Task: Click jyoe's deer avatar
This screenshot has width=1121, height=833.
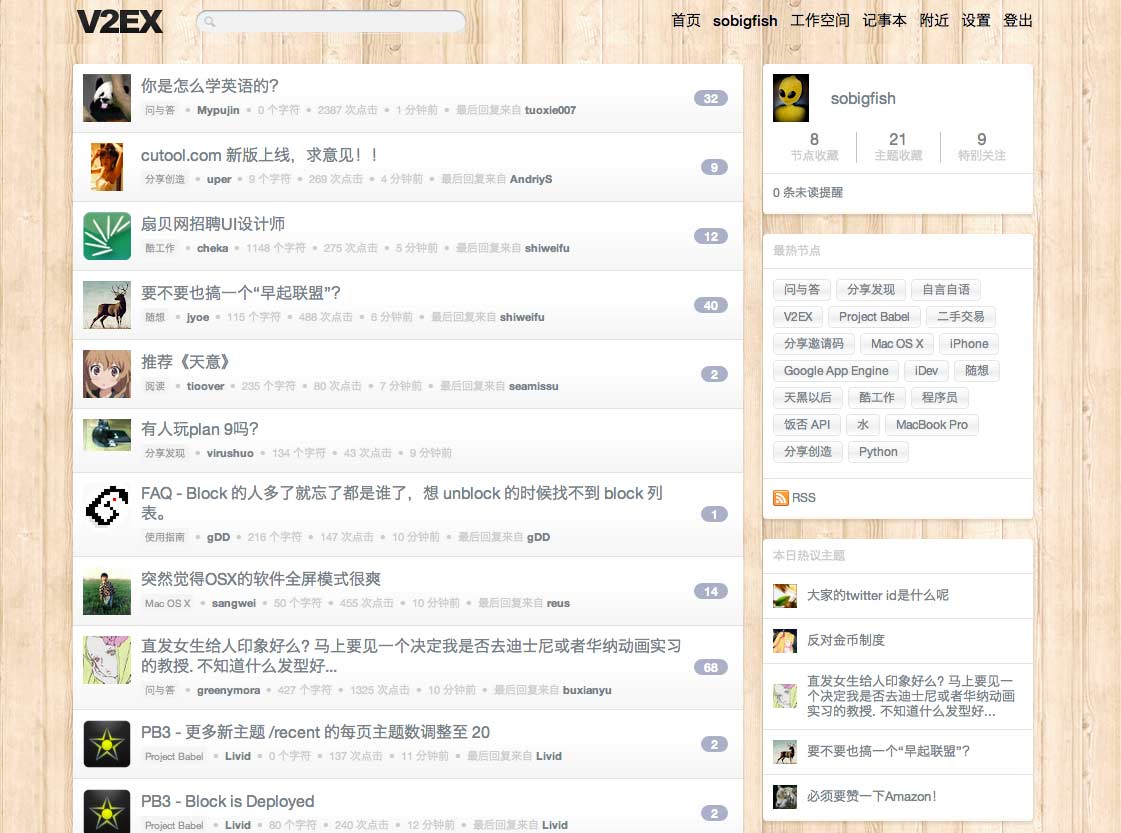Action: pyautogui.click(x=107, y=305)
